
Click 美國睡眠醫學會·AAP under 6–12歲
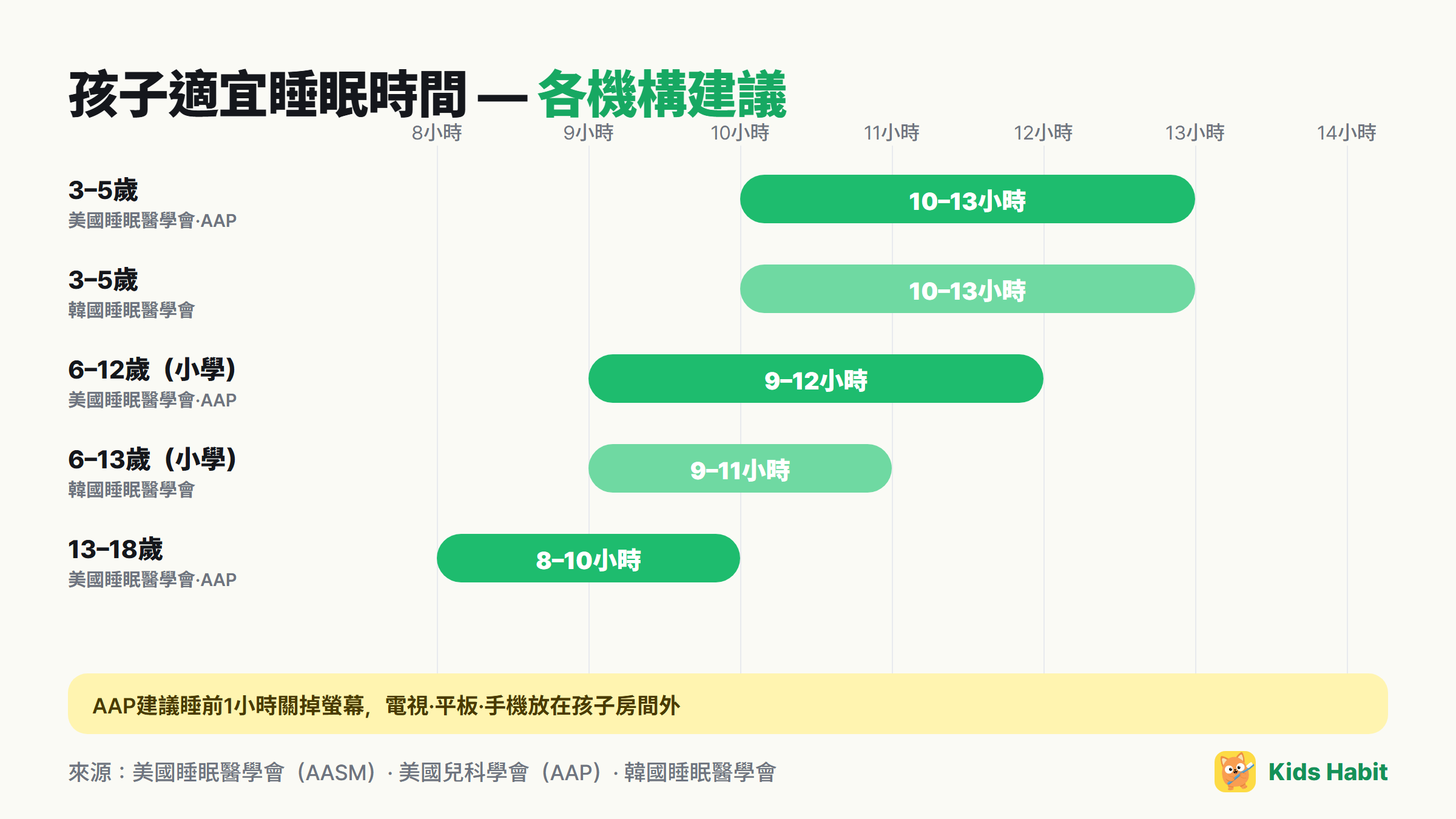pyautogui.click(x=152, y=400)
